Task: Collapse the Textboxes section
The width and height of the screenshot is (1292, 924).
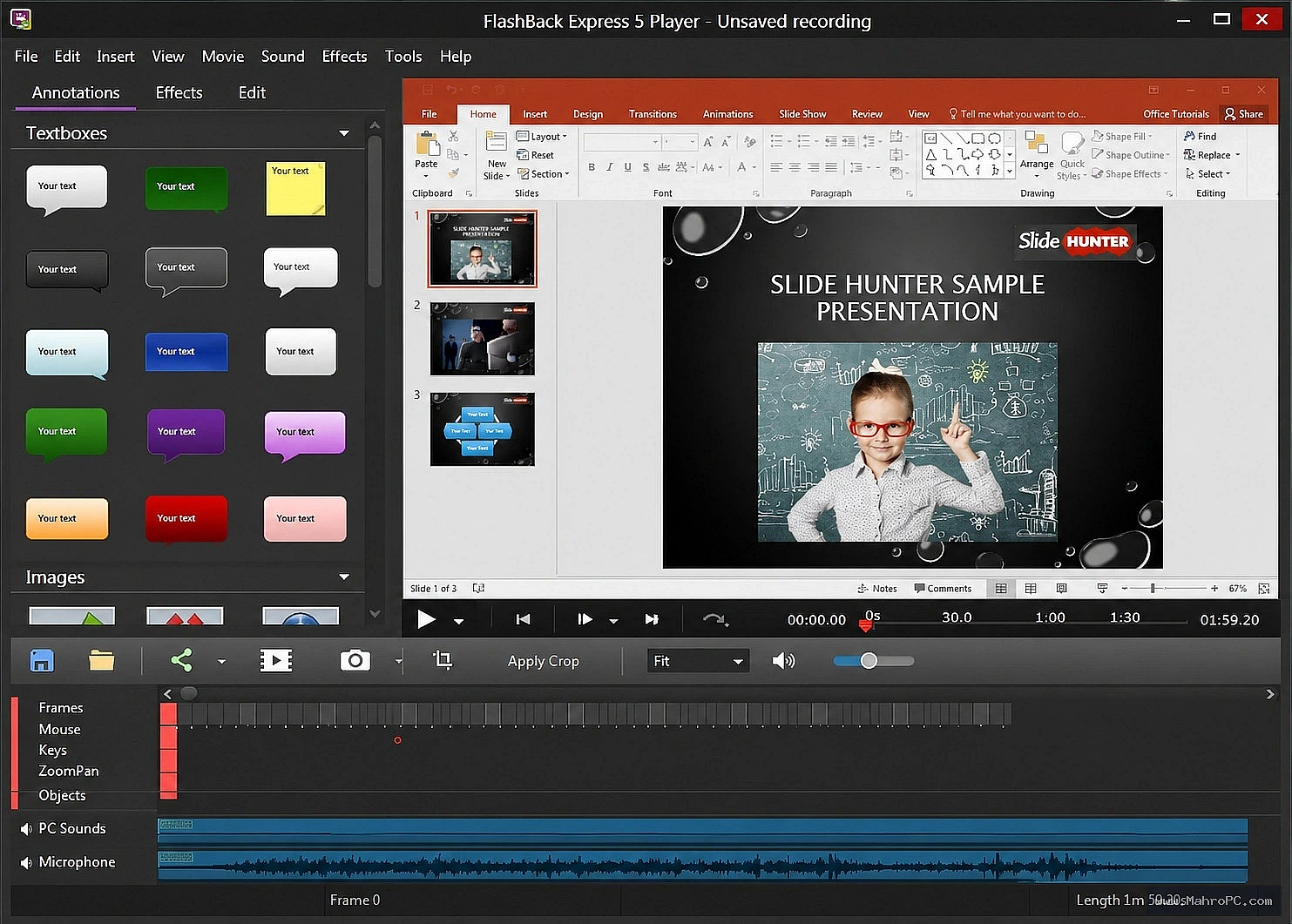Action: tap(344, 133)
